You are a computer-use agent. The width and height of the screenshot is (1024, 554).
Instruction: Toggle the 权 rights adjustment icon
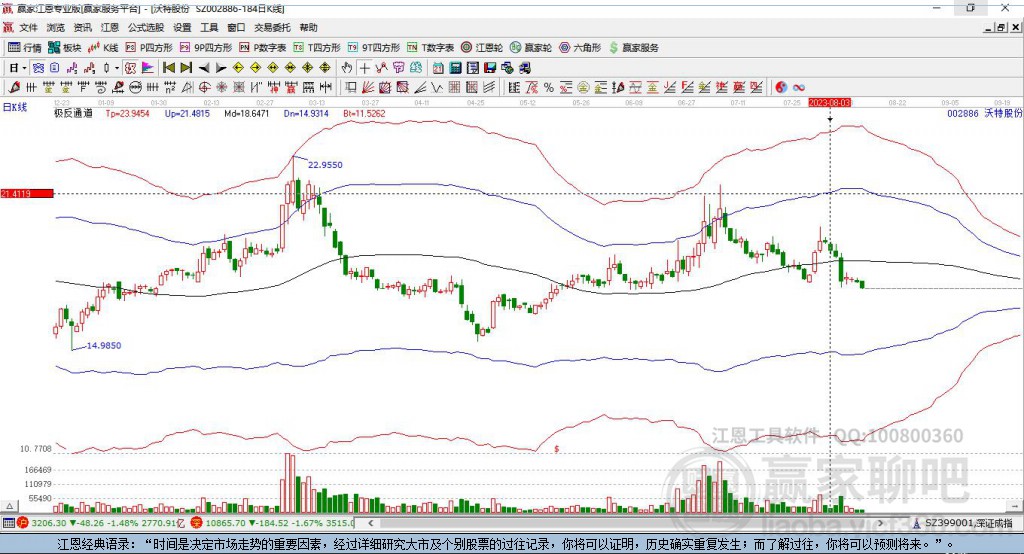[x=131, y=68]
